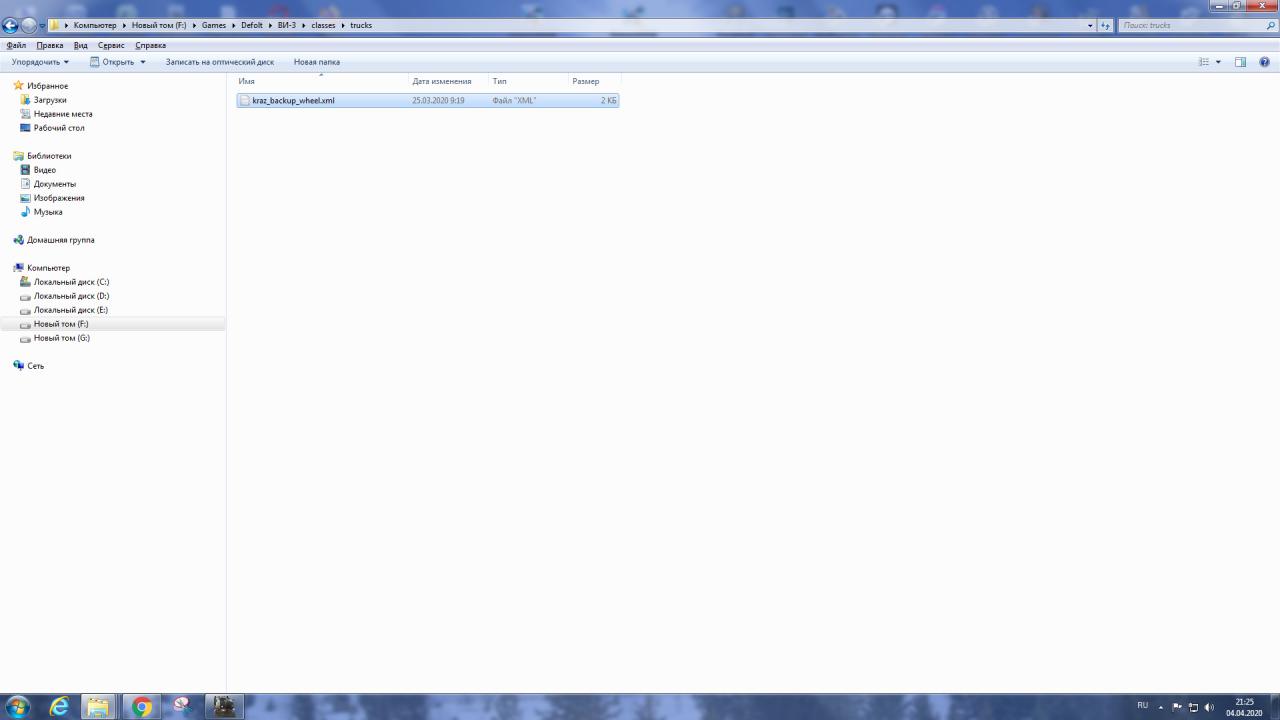Viewport: 1280px width, 720px height.
Task: Select Локальный диск (D:) in navigation pane
Action: coord(71,296)
